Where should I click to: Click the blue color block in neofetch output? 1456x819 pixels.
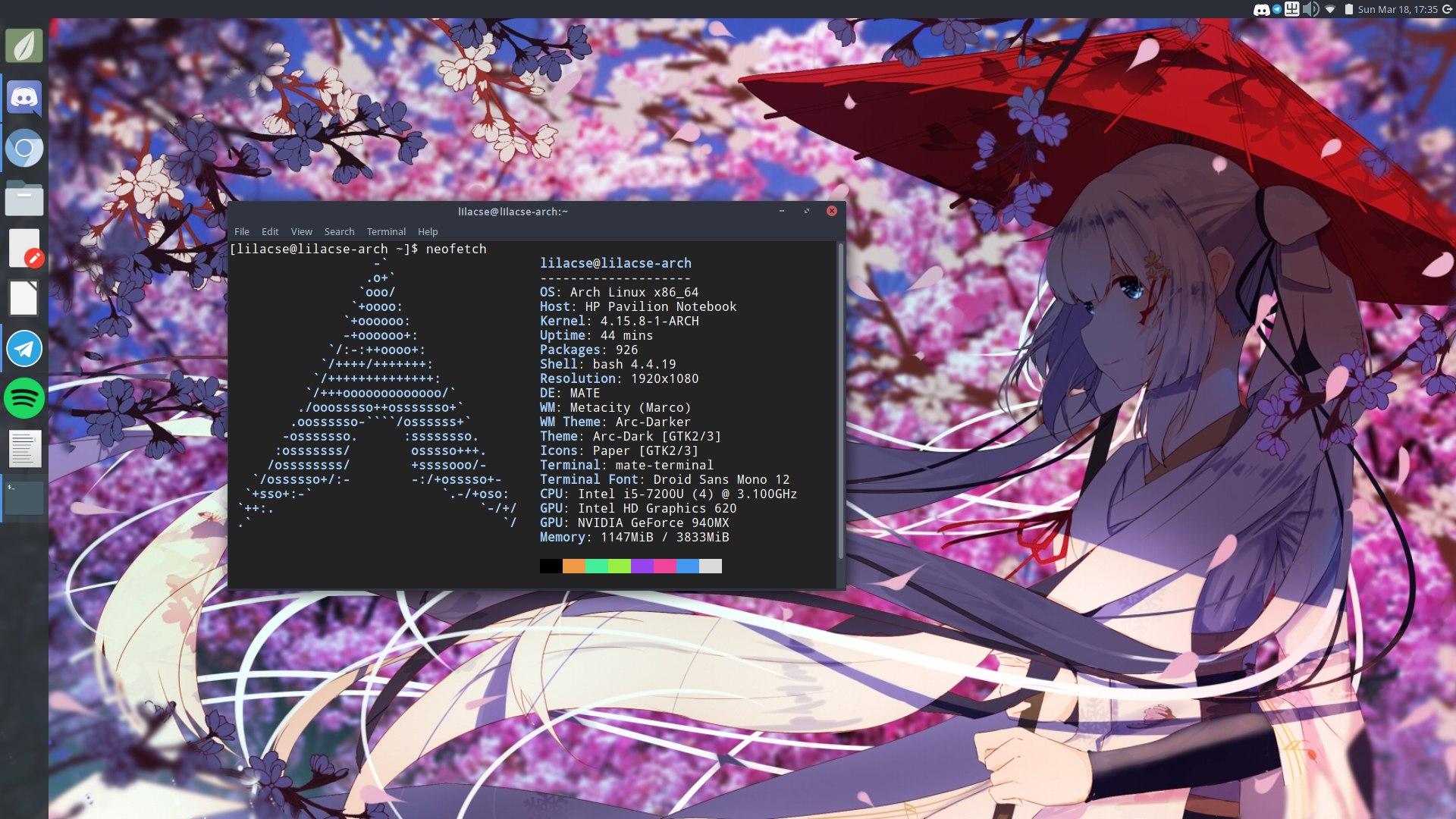[x=688, y=566]
